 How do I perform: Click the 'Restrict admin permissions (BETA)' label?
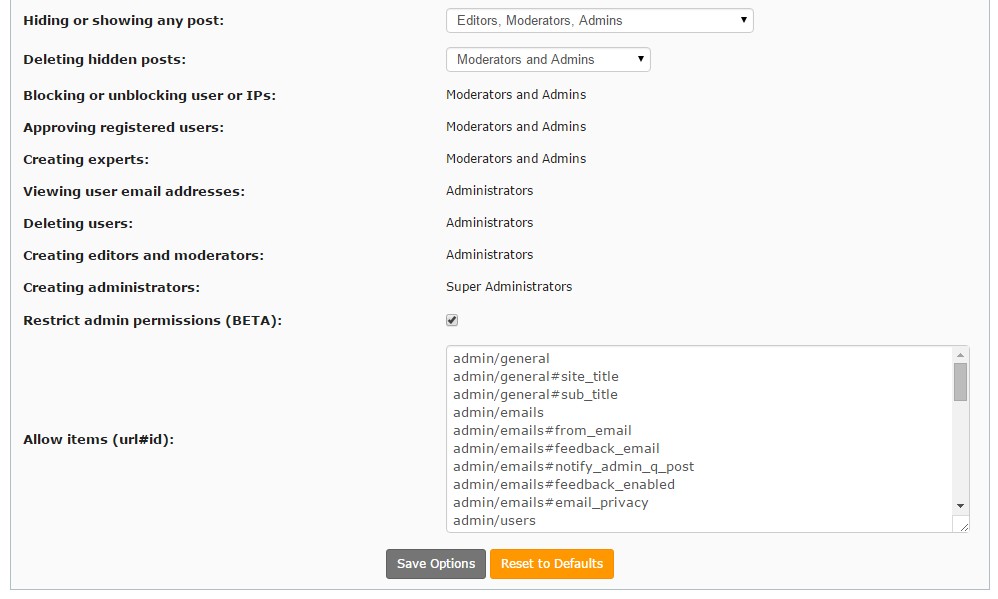[x=153, y=321]
